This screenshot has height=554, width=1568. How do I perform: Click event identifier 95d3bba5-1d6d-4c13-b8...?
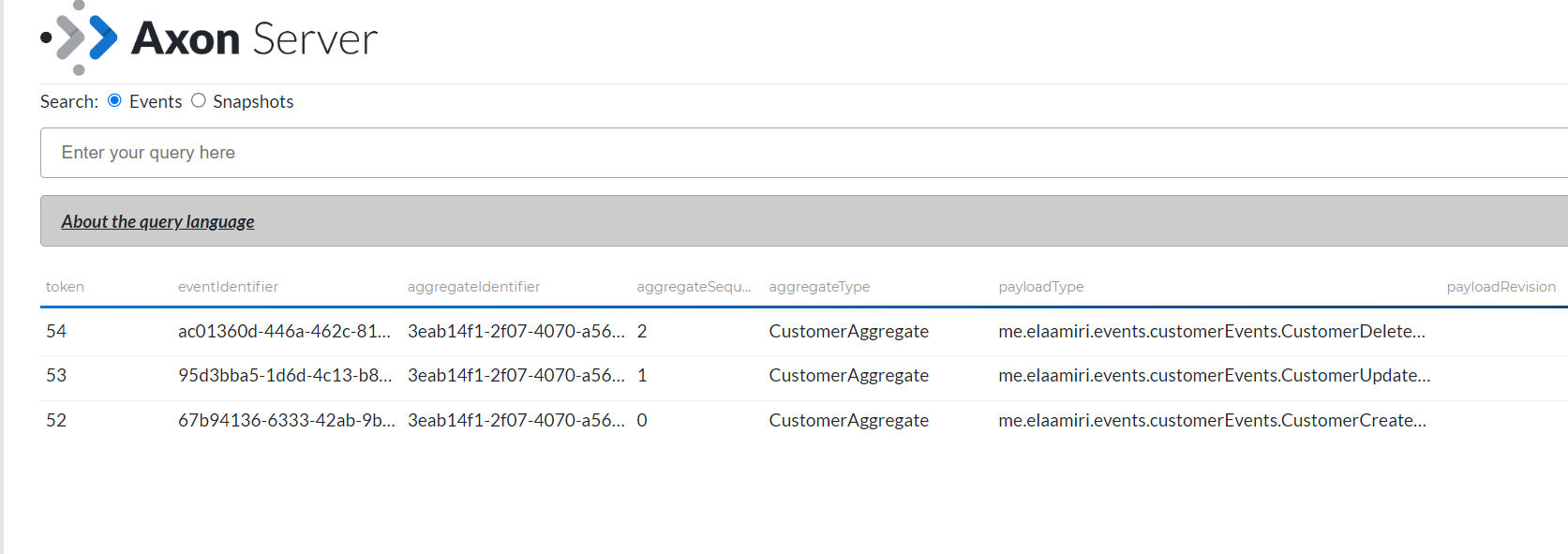(285, 375)
